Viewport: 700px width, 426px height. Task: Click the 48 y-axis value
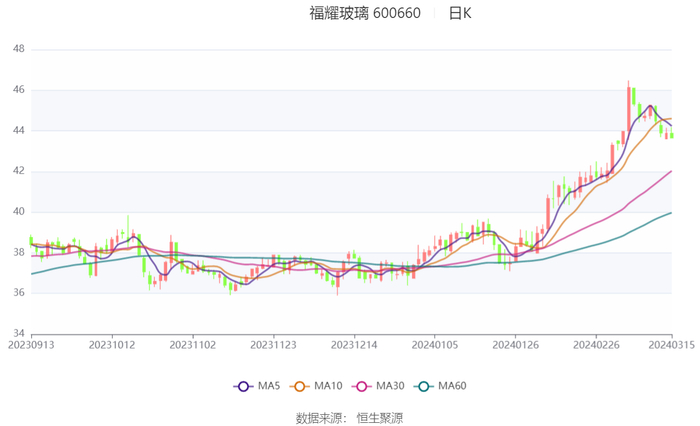pyautogui.click(x=19, y=49)
